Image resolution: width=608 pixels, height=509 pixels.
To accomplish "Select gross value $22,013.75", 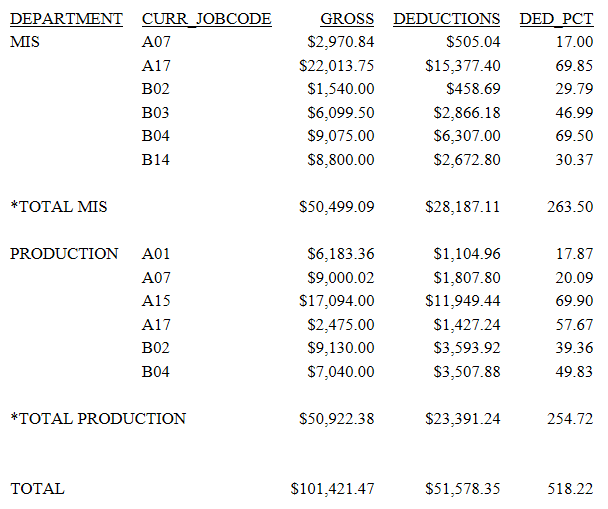I will (x=337, y=66).
